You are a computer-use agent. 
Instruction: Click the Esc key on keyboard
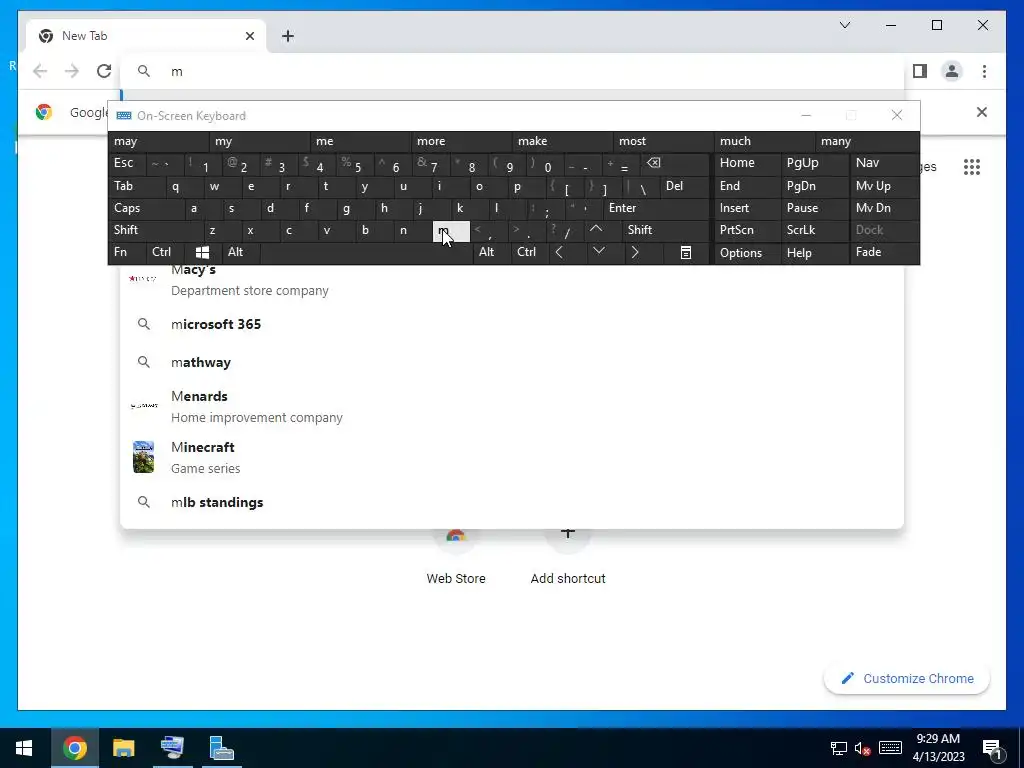point(127,163)
